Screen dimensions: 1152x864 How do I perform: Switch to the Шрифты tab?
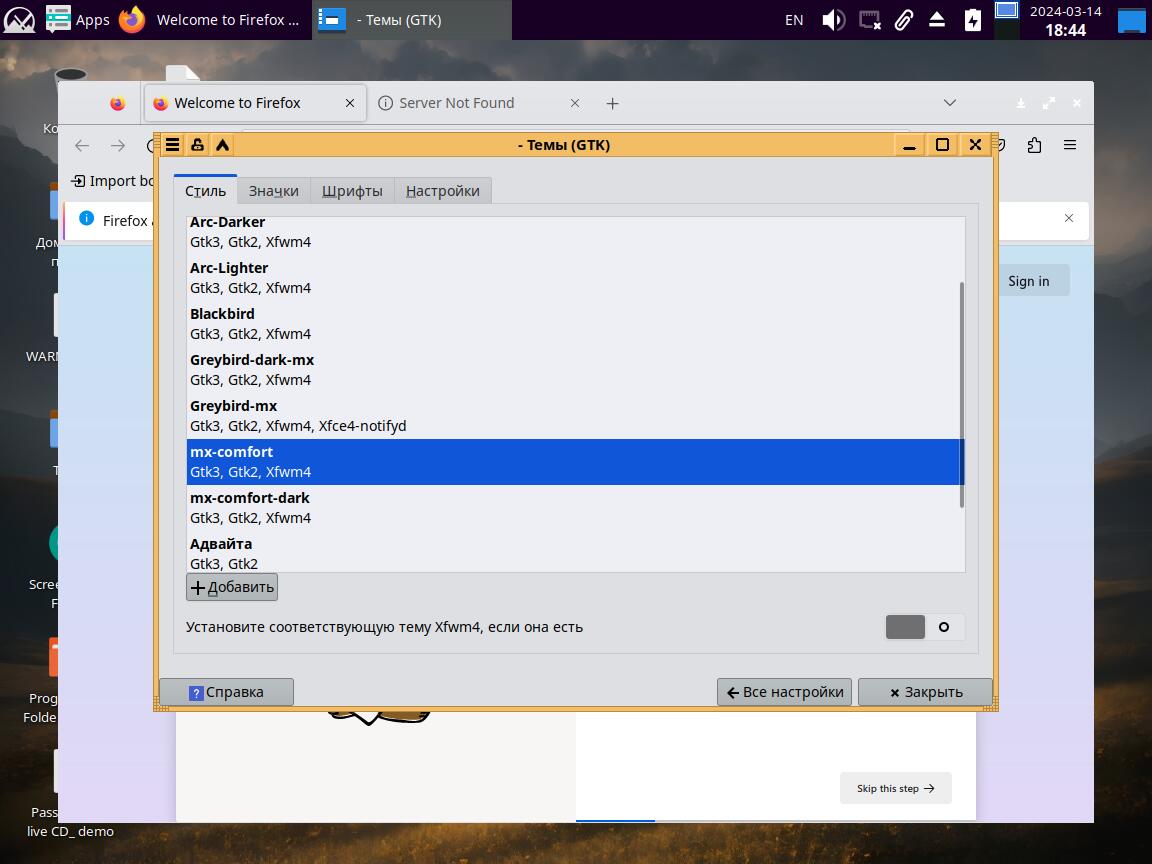click(352, 191)
